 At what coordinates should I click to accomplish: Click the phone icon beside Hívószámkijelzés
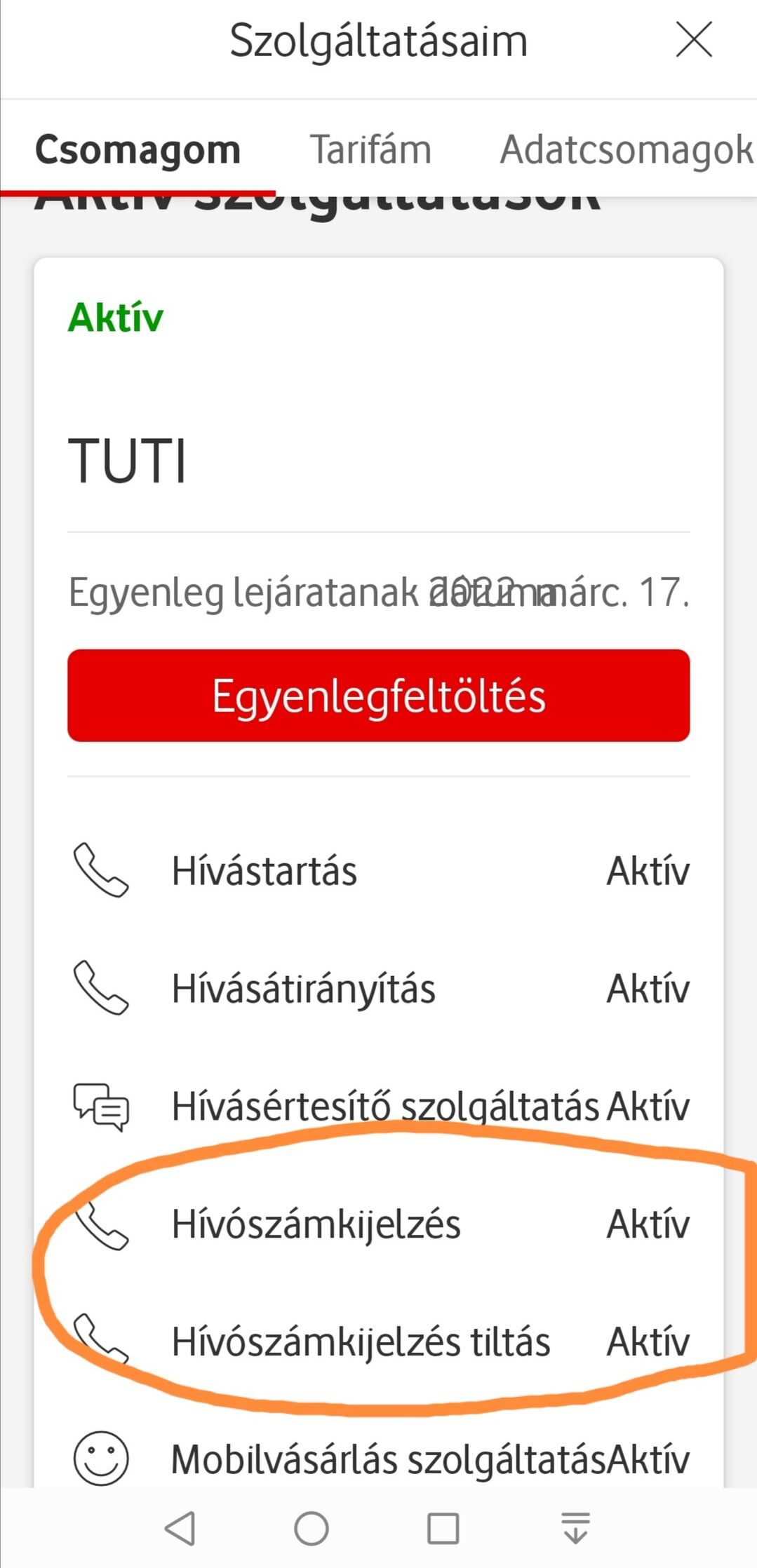click(x=101, y=1224)
